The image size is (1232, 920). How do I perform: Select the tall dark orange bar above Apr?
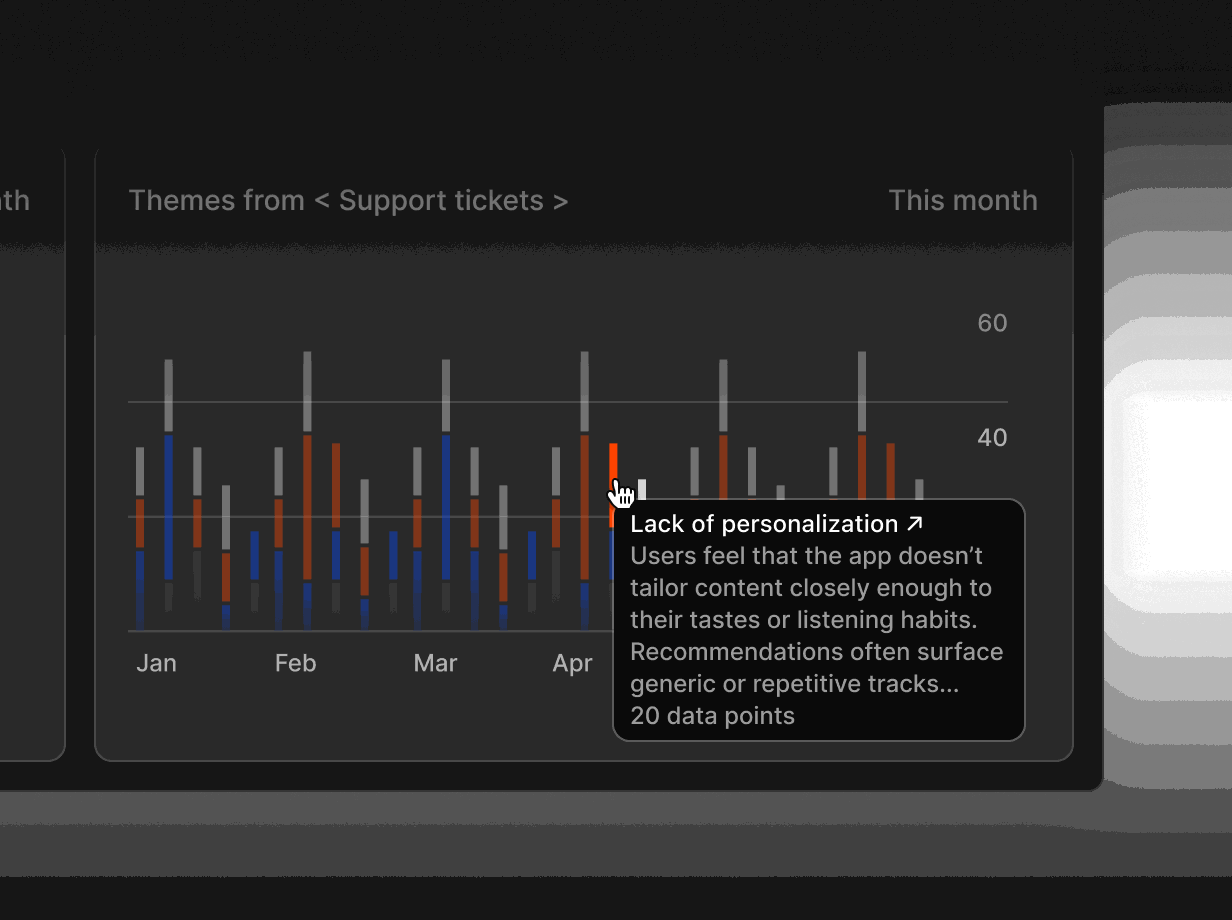(x=585, y=507)
